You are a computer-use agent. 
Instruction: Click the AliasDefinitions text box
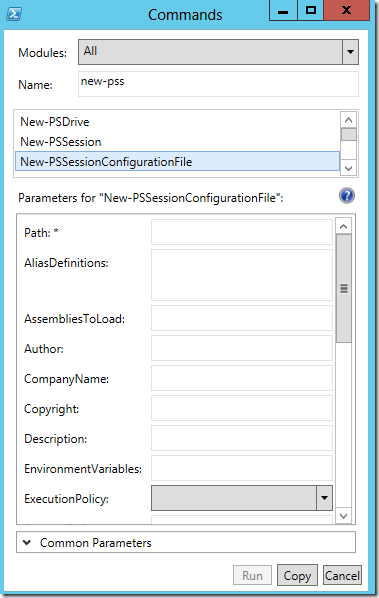(x=242, y=275)
